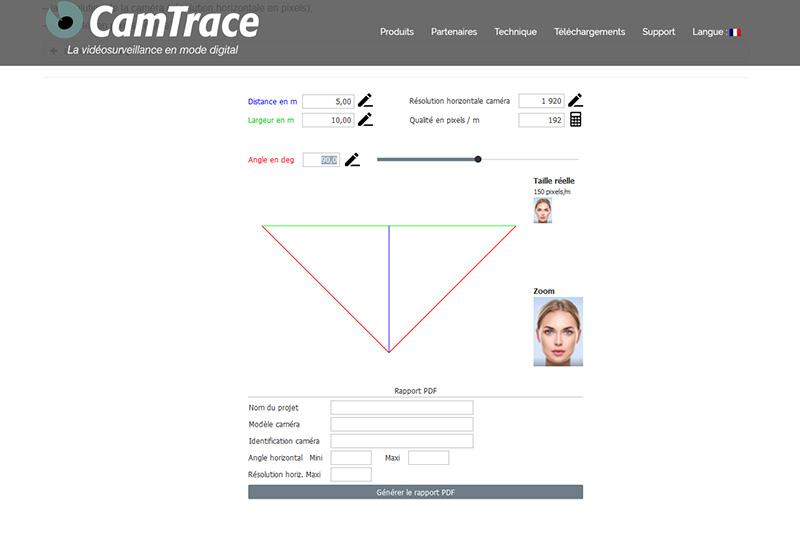Click the 'Distance en m' label

[x=272, y=101]
